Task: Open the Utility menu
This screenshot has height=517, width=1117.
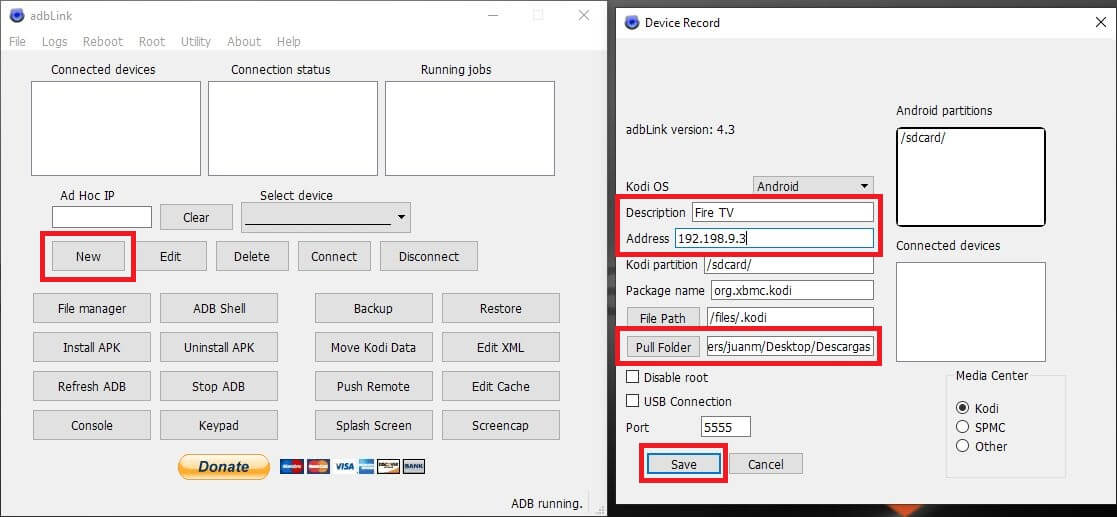Action: [x=196, y=41]
